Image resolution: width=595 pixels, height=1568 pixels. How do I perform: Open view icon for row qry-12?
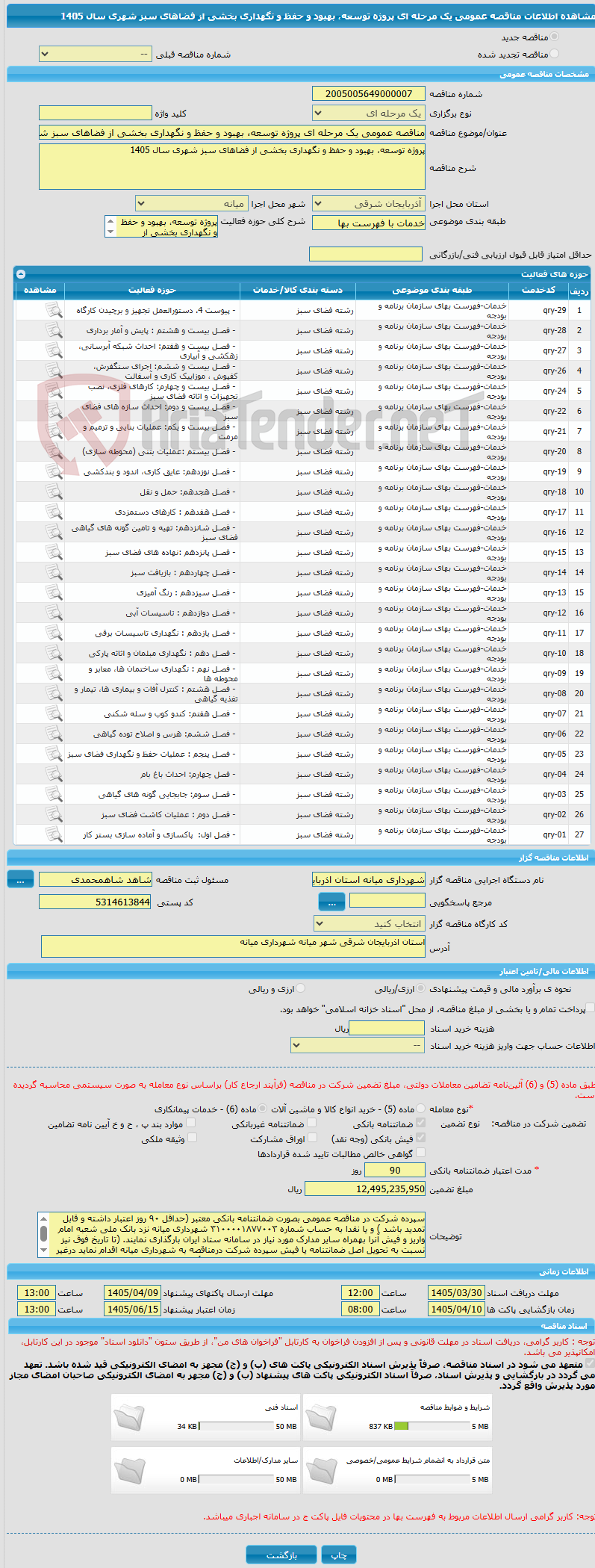[x=54, y=613]
